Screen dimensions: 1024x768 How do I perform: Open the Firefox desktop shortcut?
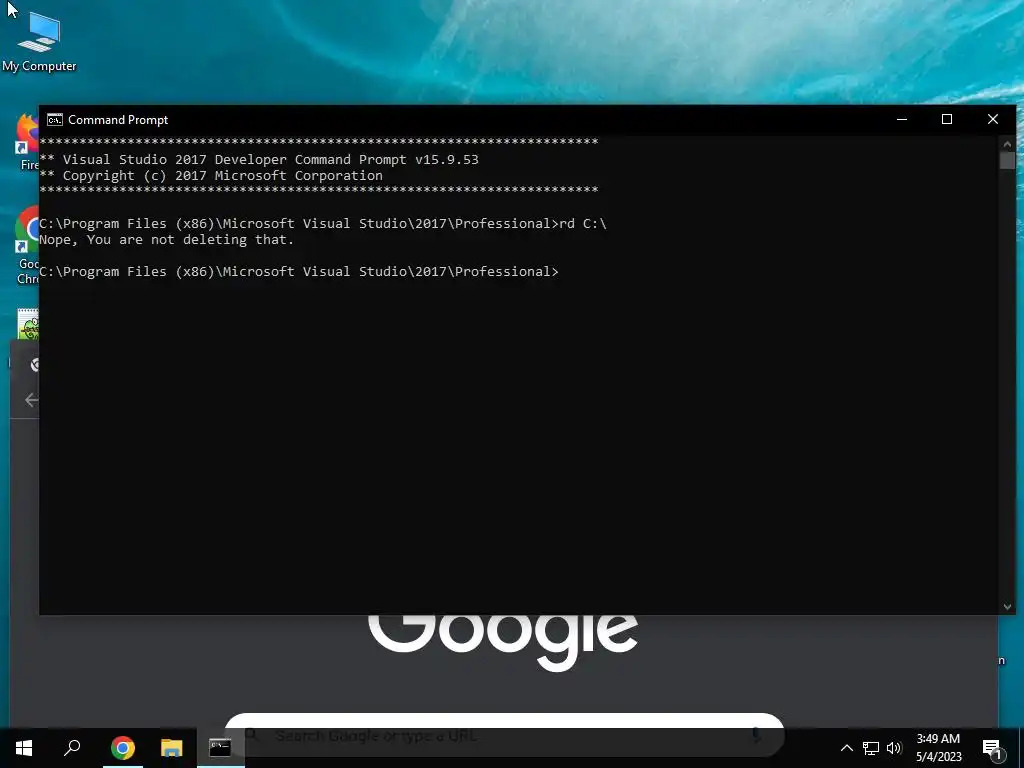(27, 142)
